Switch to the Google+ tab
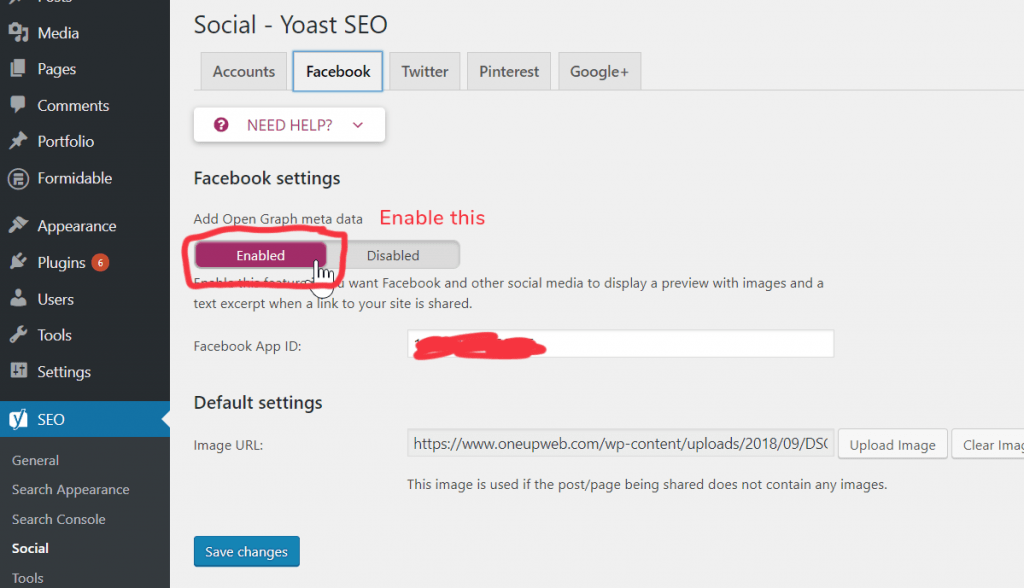This screenshot has height=588, width=1024. [x=600, y=71]
